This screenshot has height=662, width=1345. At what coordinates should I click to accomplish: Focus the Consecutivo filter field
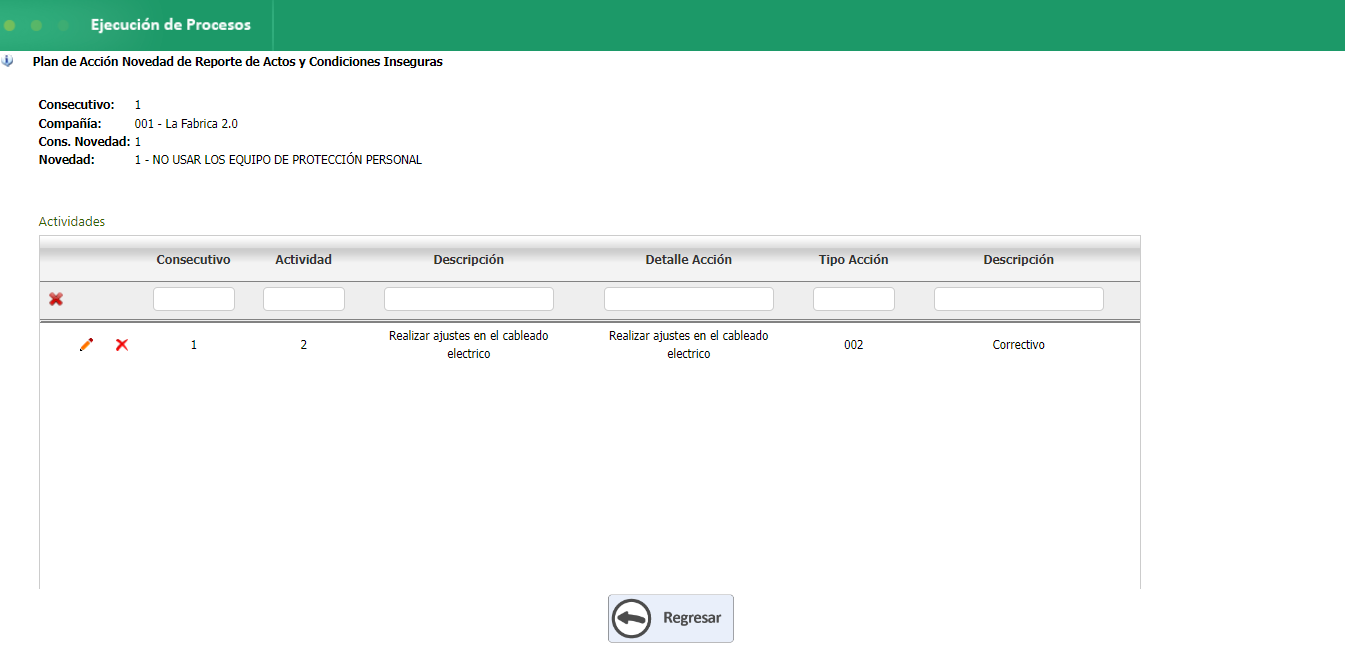(194, 299)
